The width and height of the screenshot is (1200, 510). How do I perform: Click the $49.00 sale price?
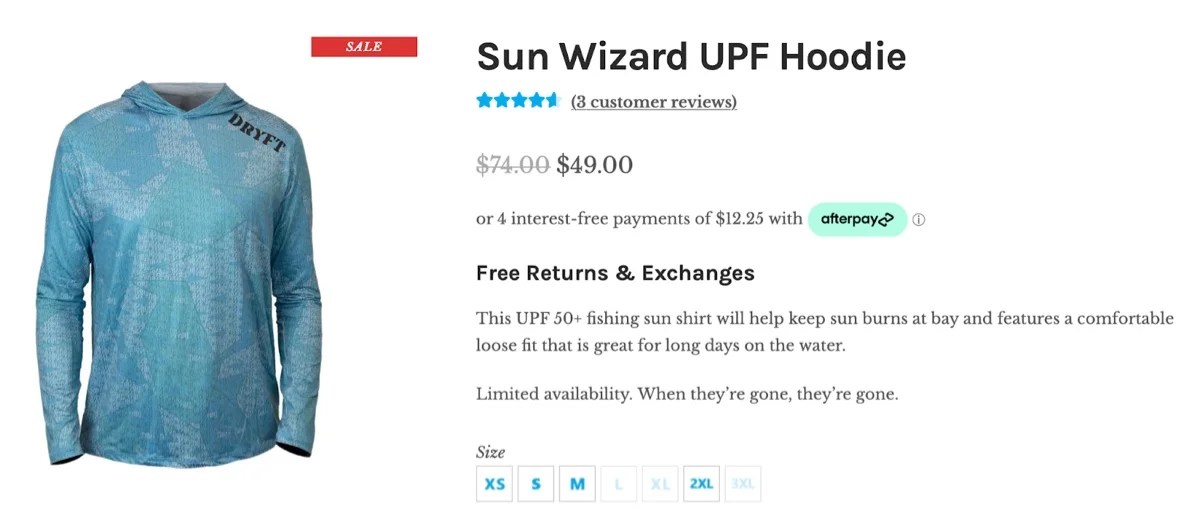[x=595, y=164]
